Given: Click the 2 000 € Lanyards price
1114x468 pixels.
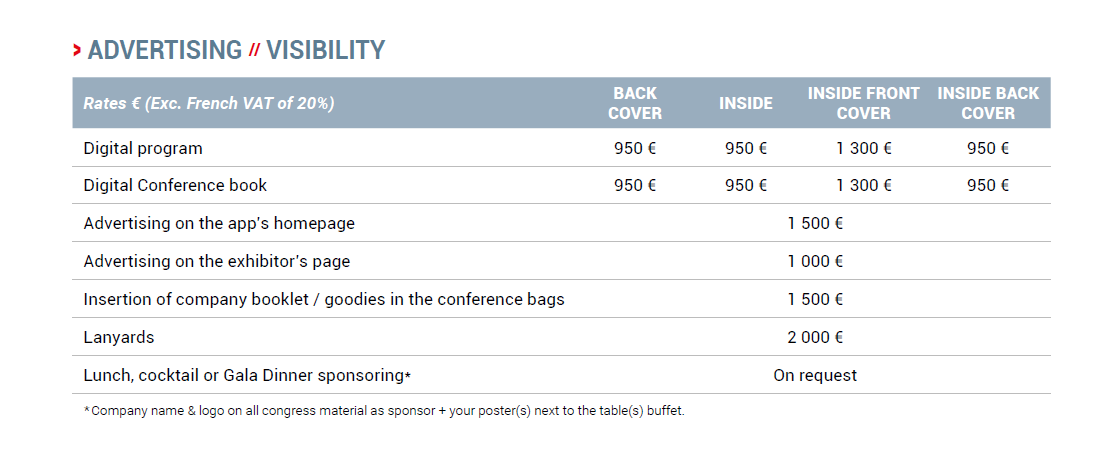Looking at the screenshot, I should tap(815, 337).
